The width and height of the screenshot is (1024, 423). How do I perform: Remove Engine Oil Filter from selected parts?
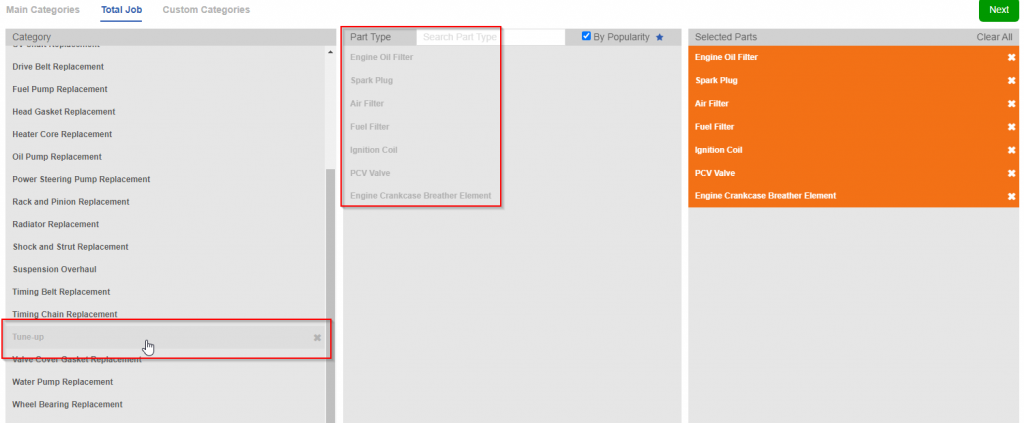coord(1011,58)
